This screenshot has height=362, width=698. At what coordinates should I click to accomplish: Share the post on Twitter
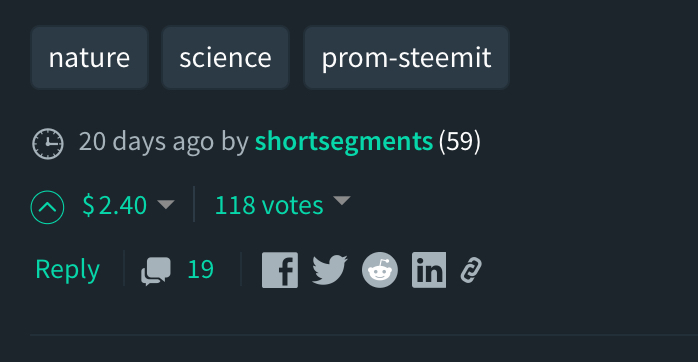330,270
